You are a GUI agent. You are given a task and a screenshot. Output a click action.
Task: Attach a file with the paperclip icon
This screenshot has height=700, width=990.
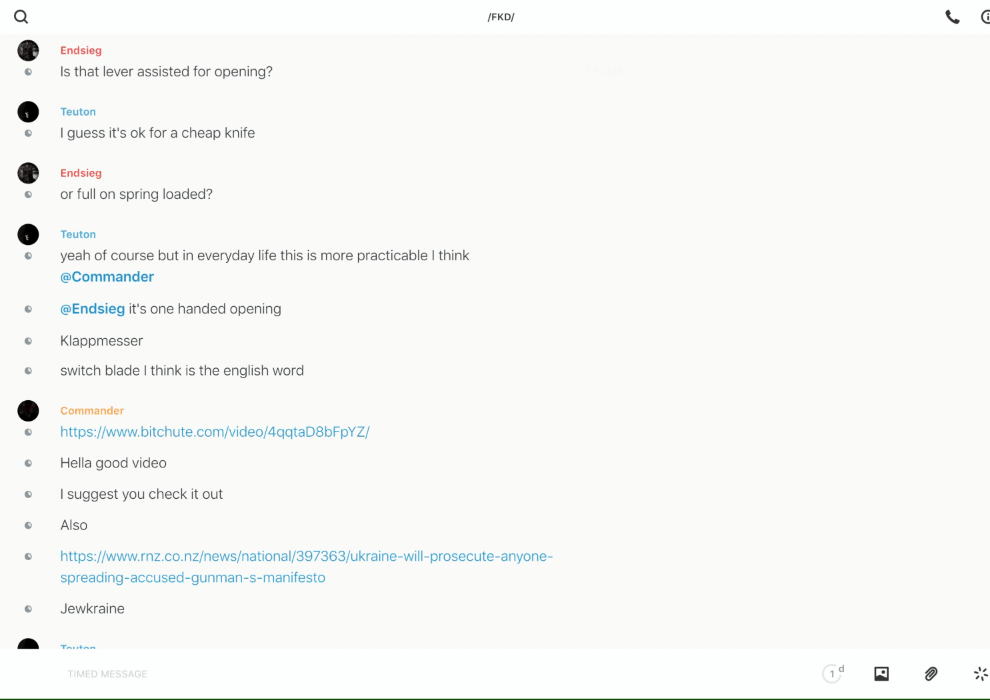(931, 674)
